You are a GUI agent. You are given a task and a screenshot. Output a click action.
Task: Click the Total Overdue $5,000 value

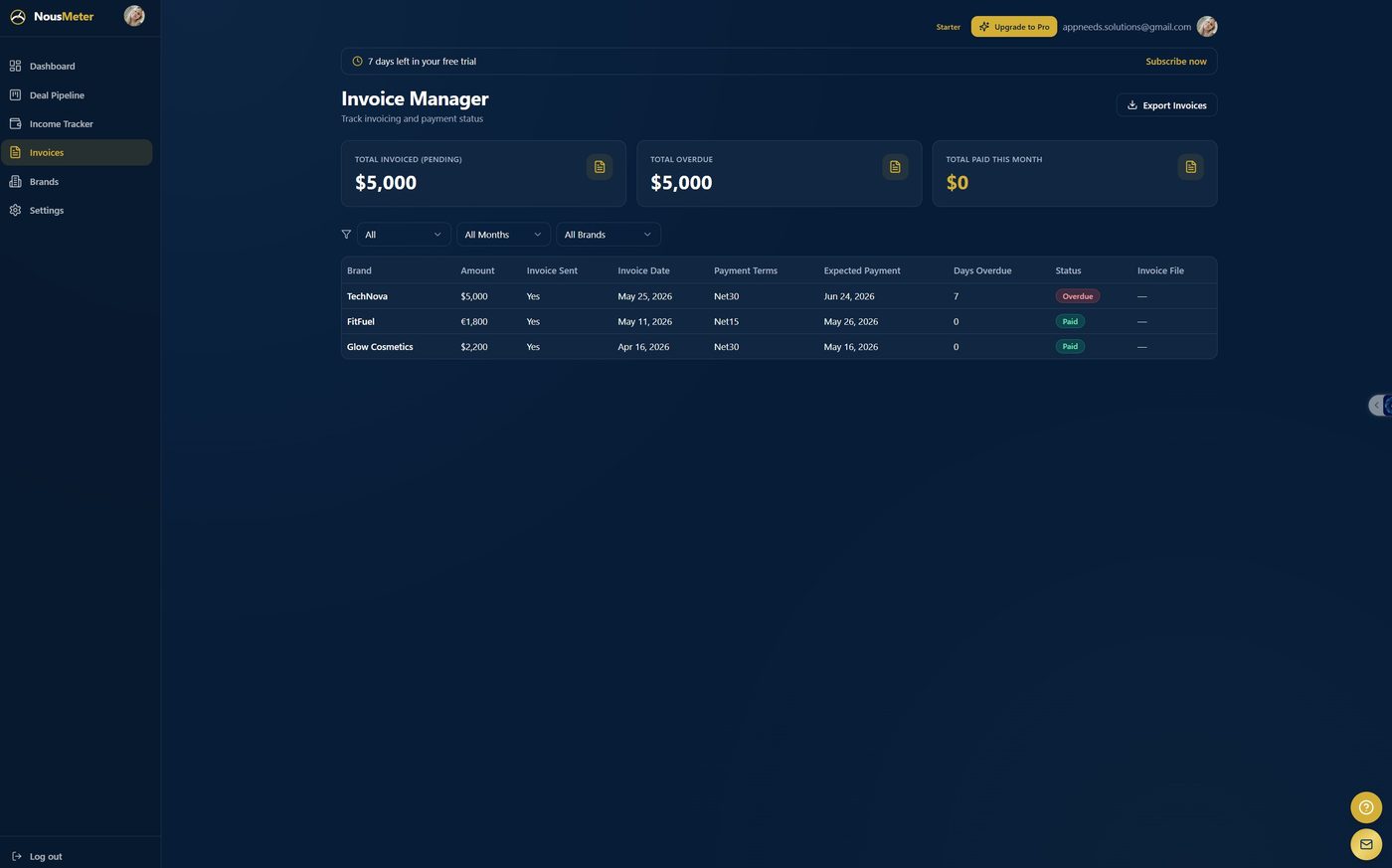[x=681, y=182]
